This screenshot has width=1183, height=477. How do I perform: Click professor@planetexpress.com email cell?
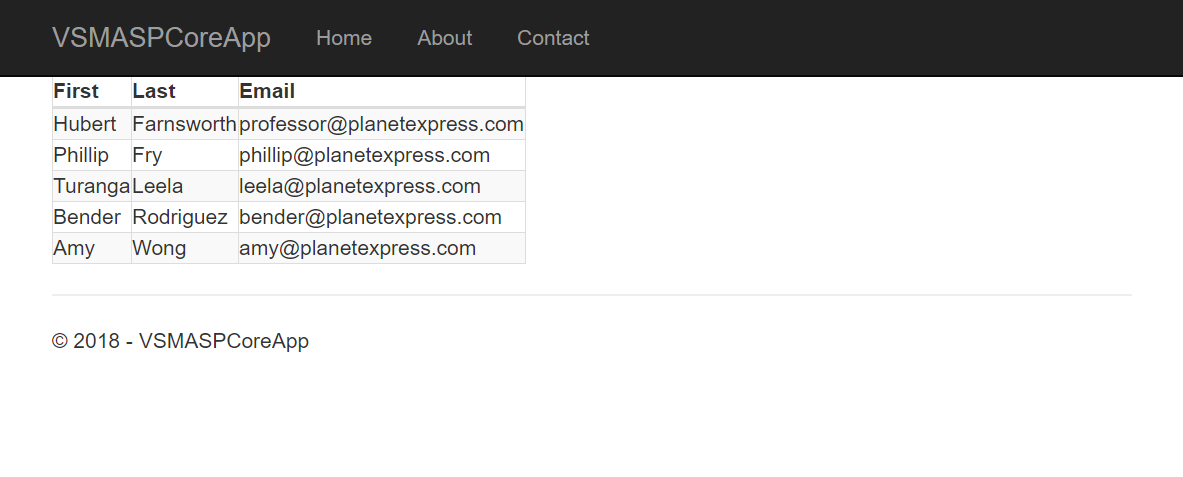pos(381,125)
